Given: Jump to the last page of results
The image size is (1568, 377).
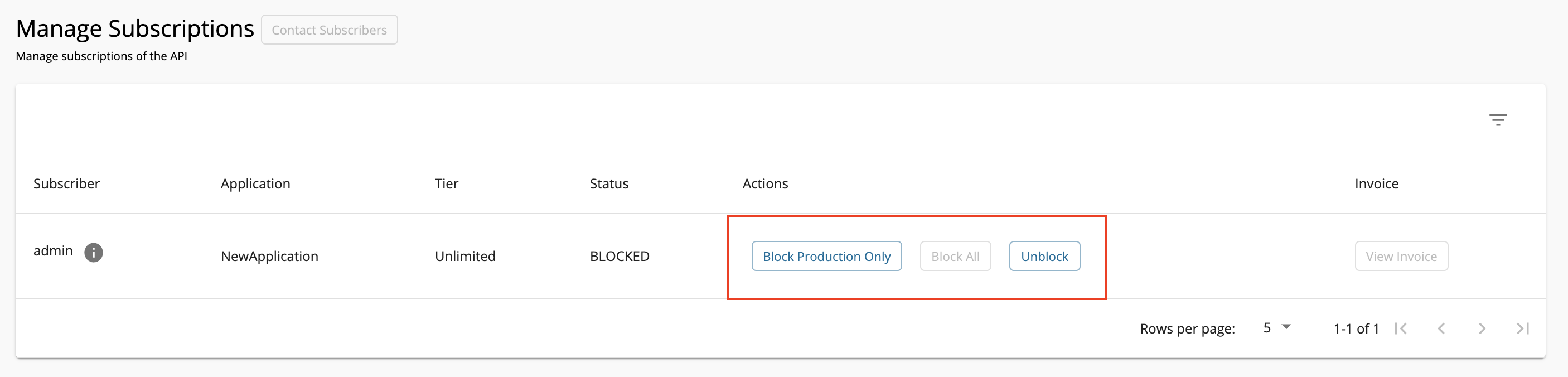Looking at the screenshot, I should [1522, 328].
